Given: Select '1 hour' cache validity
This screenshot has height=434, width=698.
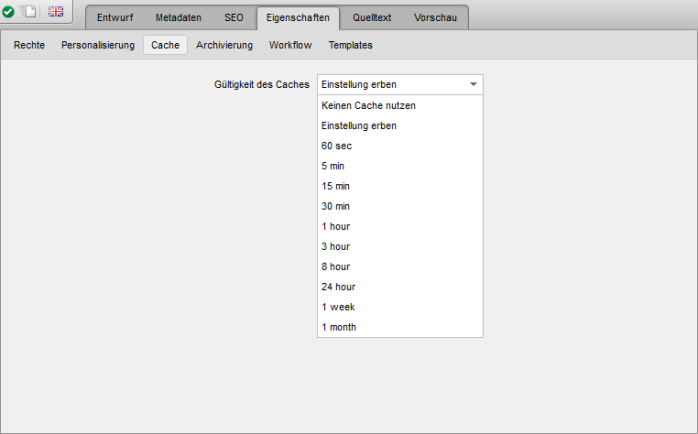Looking at the screenshot, I should point(336,226).
